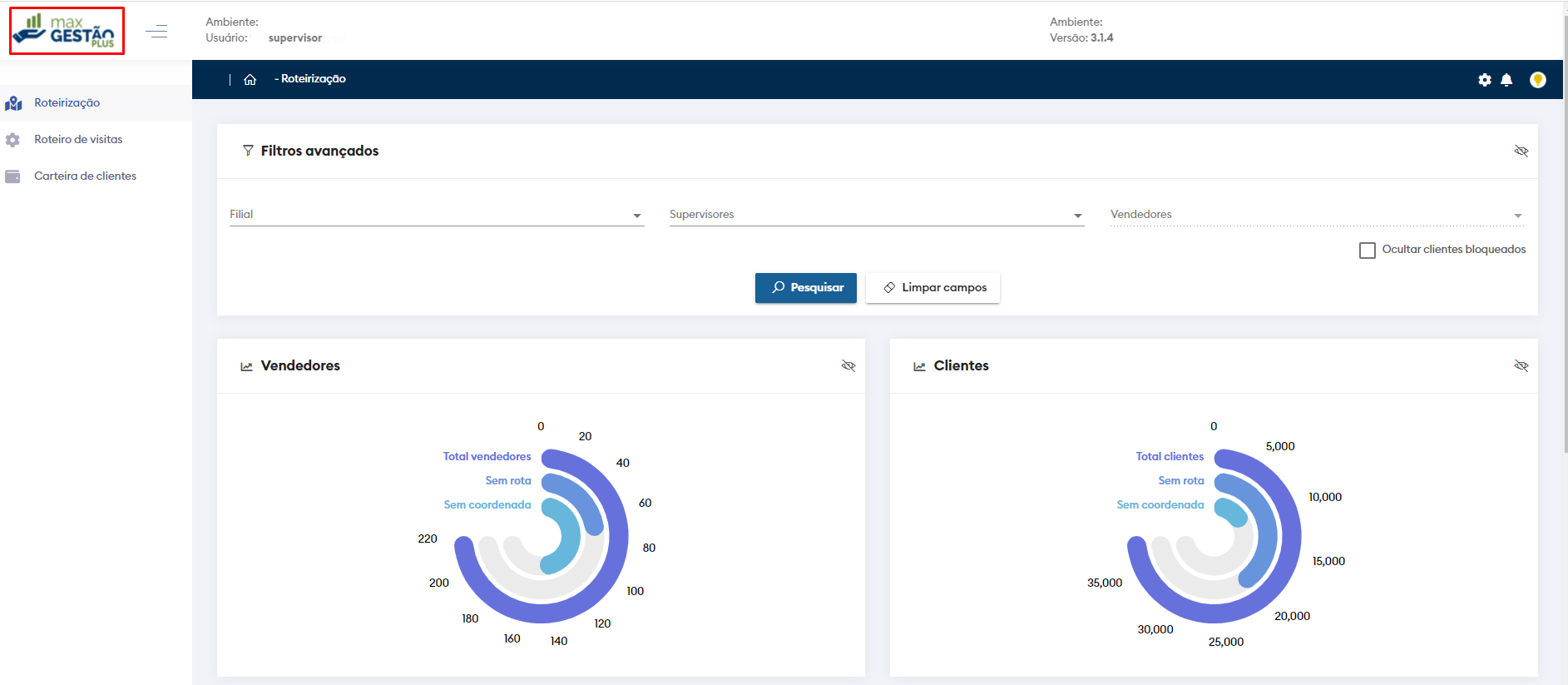Click the Pesquisar button

pos(805,288)
